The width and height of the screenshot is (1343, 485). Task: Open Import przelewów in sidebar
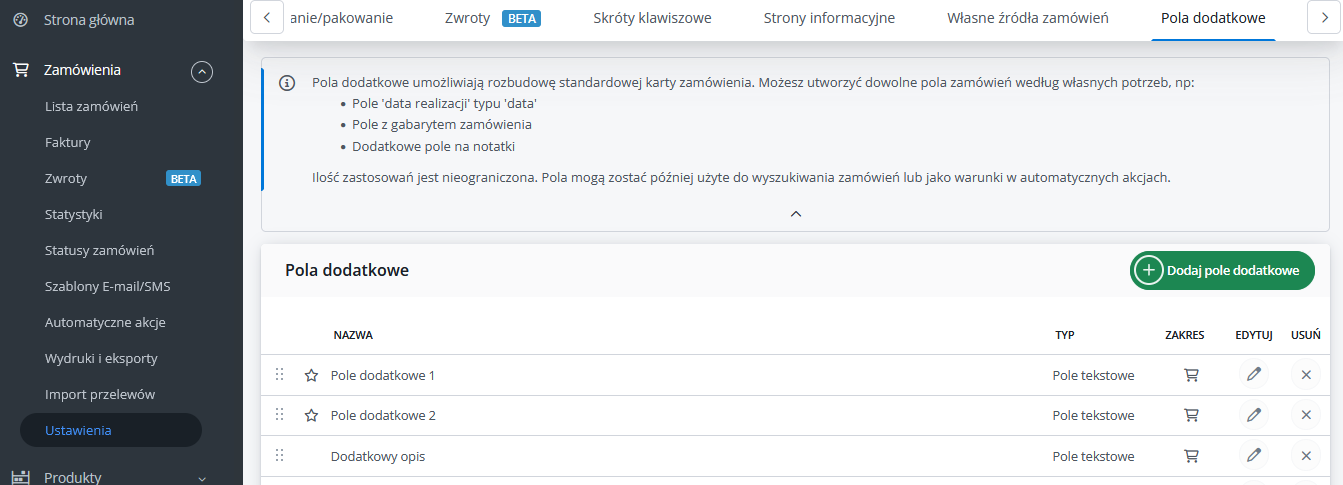click(100, 394)
